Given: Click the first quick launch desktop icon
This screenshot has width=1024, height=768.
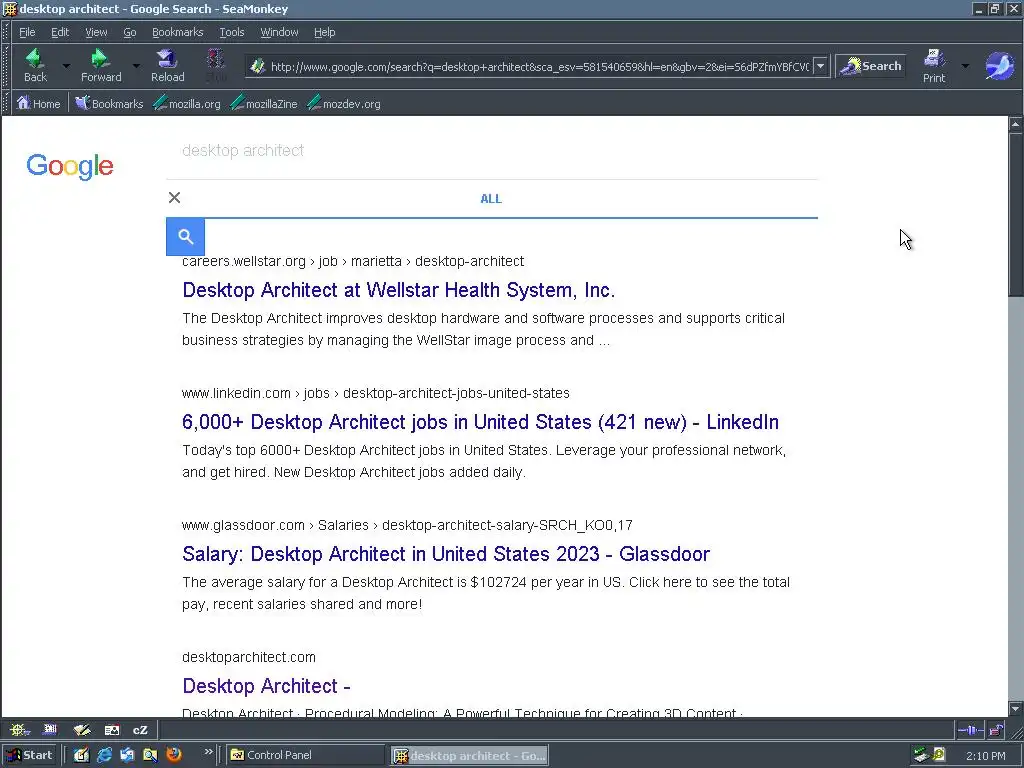Looking at the screenshot, I should point(81,755).
